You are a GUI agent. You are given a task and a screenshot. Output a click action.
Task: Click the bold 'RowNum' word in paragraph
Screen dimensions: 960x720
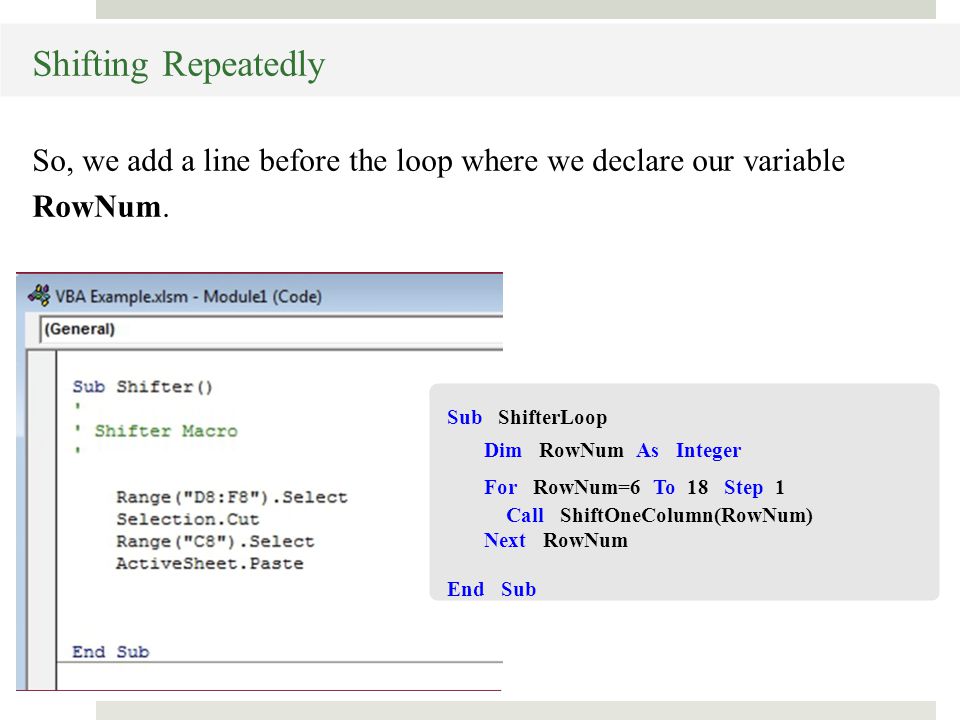[97, 206]
